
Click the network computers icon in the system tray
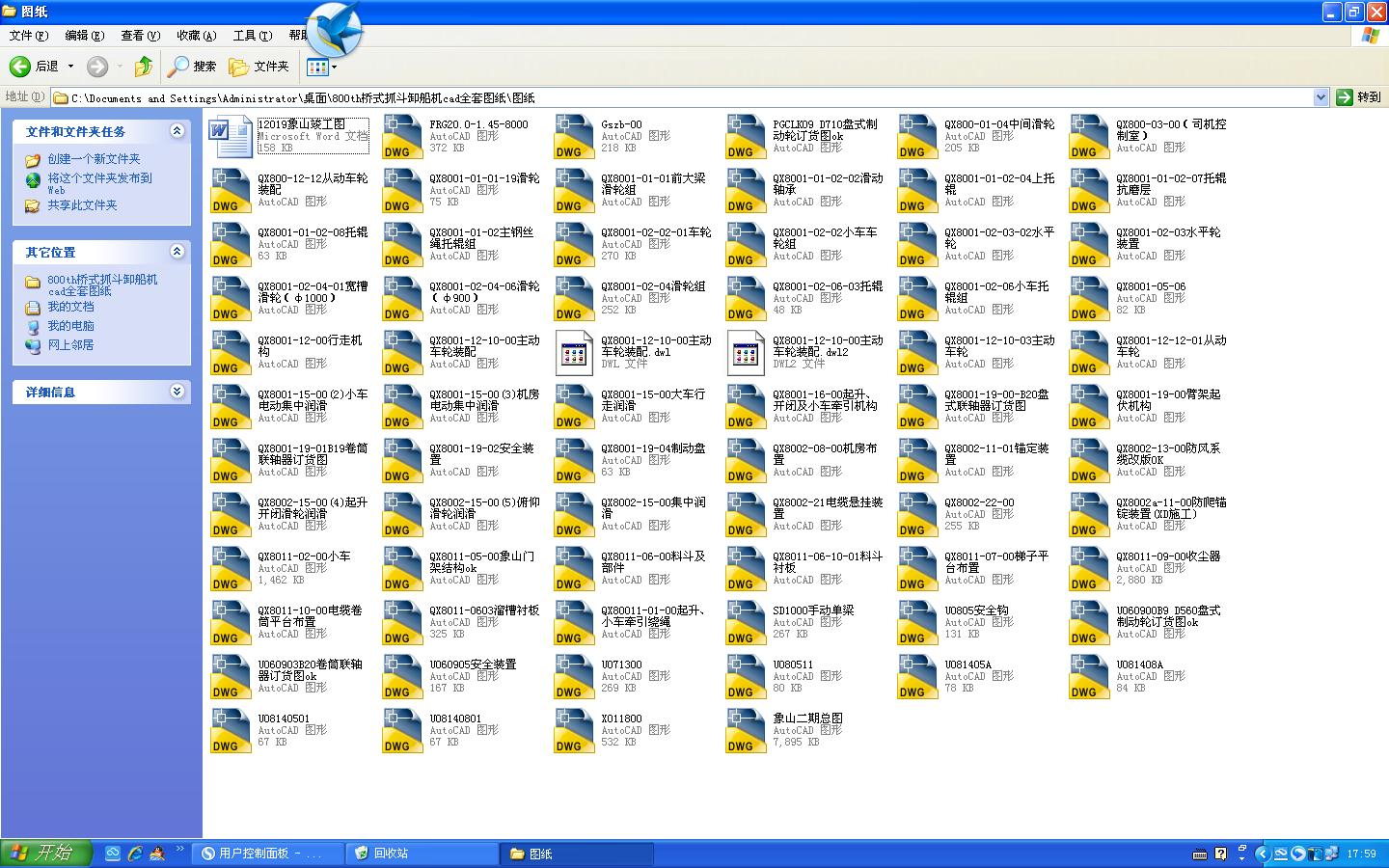coord(1332,854)
